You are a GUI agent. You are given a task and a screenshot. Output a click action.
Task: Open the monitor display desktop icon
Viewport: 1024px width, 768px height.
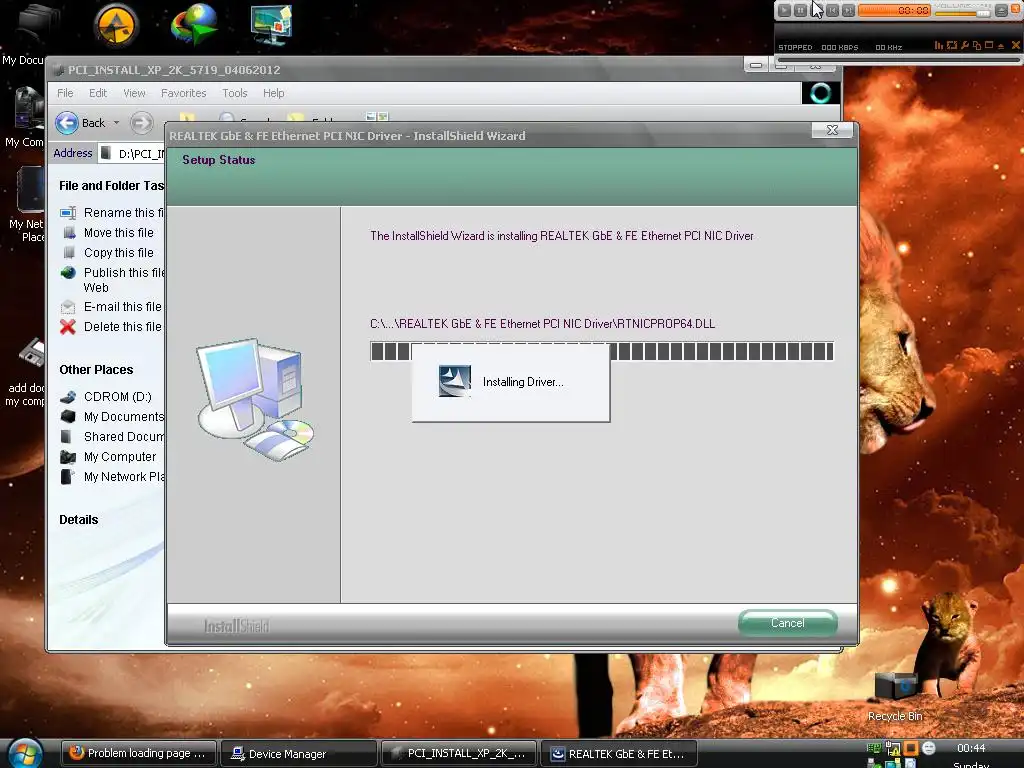pos(271,25)
